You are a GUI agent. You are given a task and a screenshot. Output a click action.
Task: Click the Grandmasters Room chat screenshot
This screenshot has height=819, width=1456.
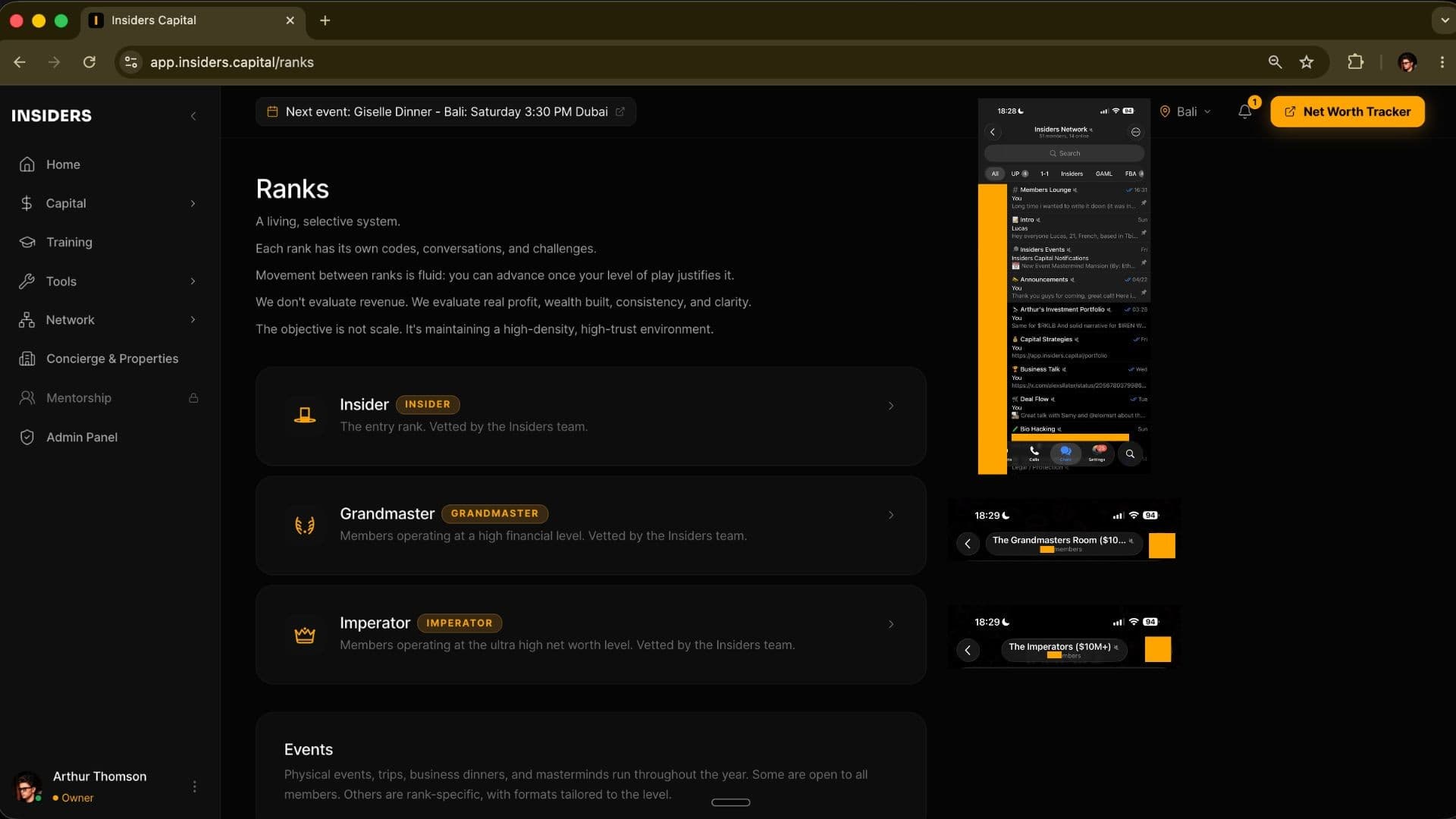coord(1065,529)
